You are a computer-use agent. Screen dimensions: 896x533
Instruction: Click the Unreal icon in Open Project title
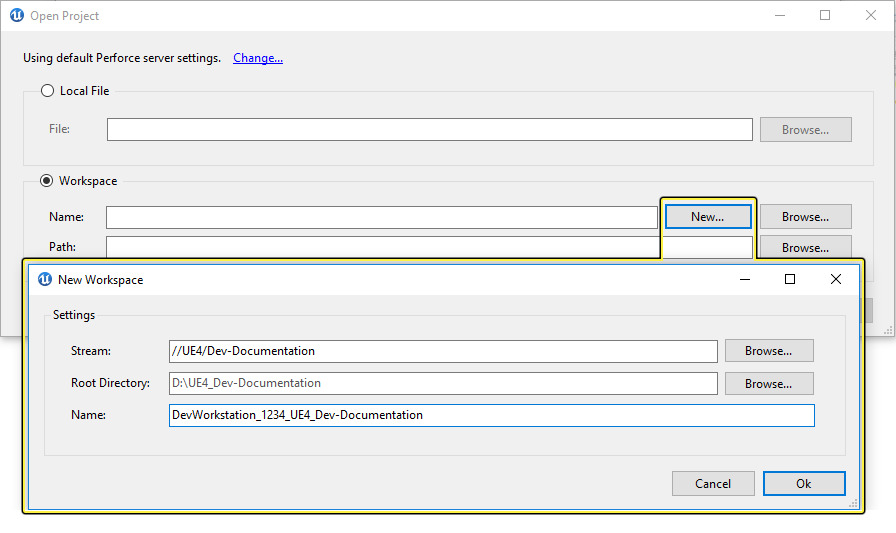[x=16, y=16]
